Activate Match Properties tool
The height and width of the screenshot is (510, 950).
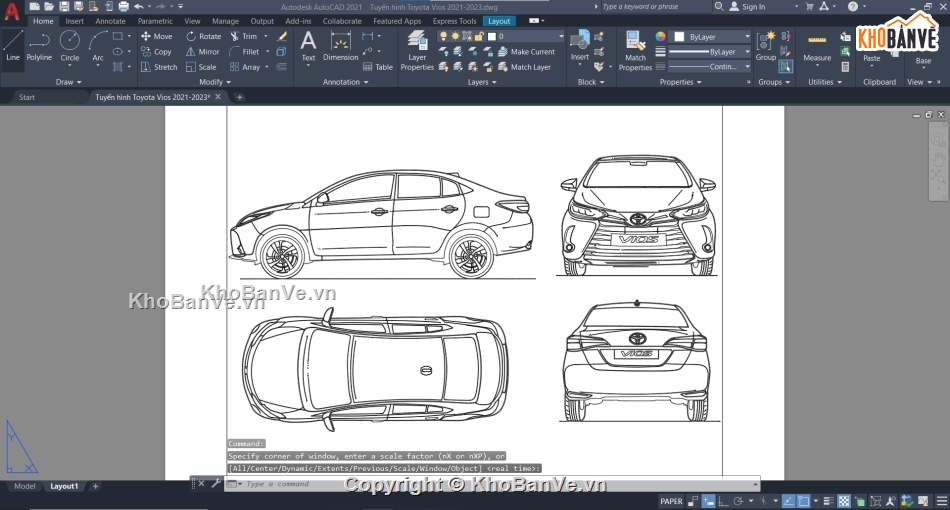pos(635,51)
